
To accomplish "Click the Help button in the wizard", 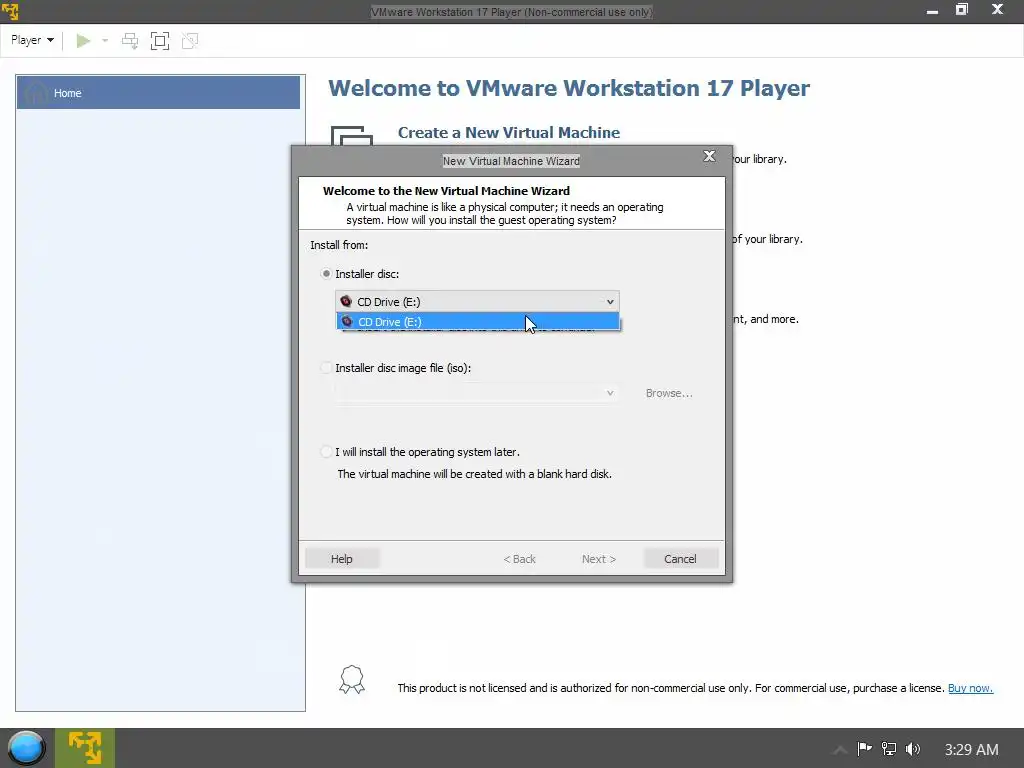I will point(342,559).
